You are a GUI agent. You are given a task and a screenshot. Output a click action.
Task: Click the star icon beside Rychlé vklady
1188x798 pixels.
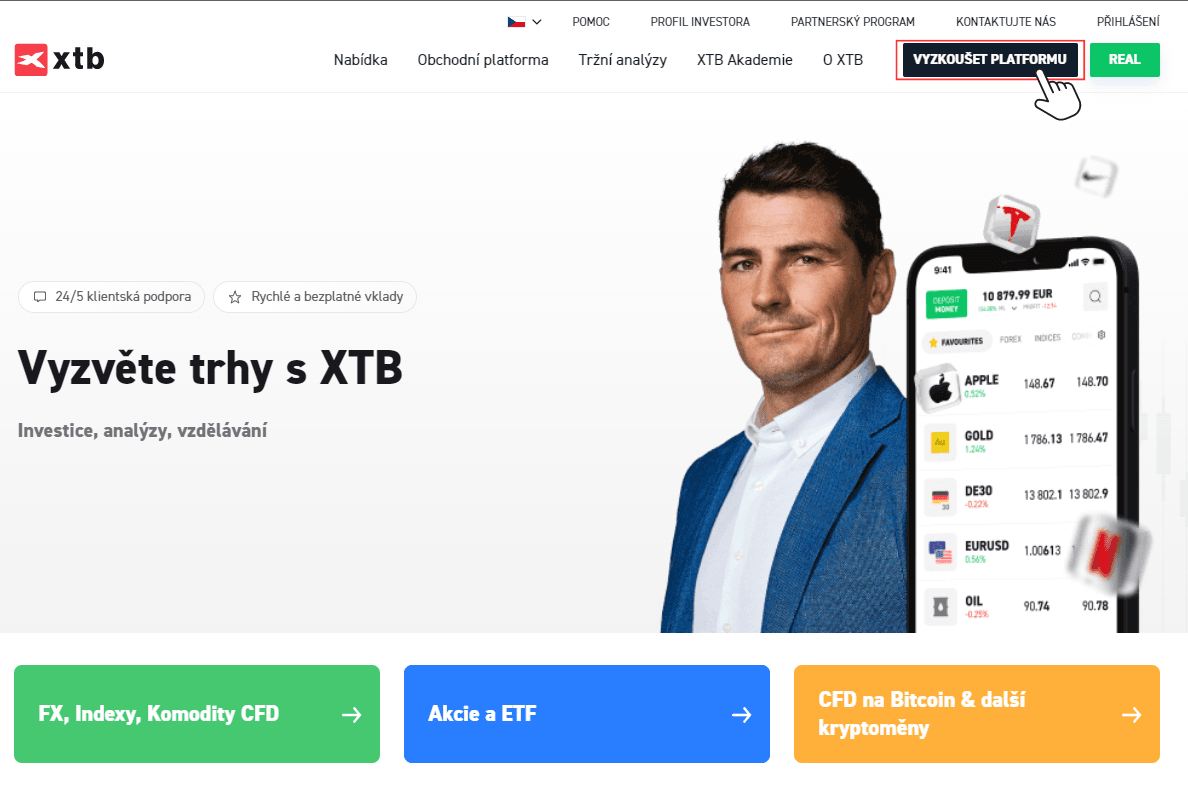pyautogui.click(x=235, y=297)
